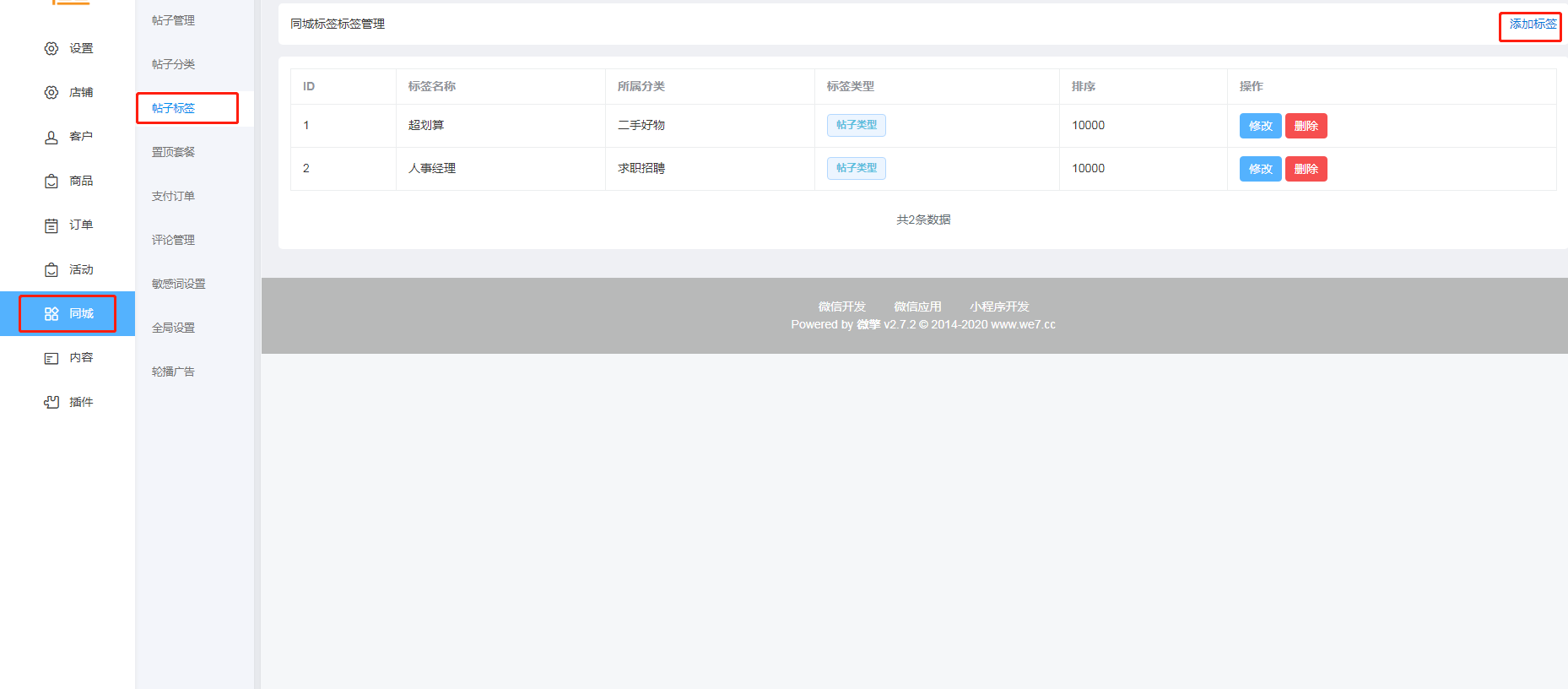Click the 活动 sidebar icon
Viewport: 1568px width, 689px height.
(51, 270)
